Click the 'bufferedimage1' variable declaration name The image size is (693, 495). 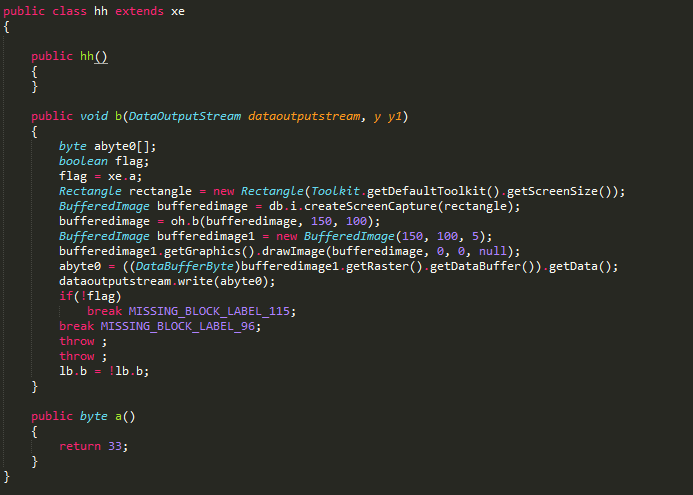point(206,236)
